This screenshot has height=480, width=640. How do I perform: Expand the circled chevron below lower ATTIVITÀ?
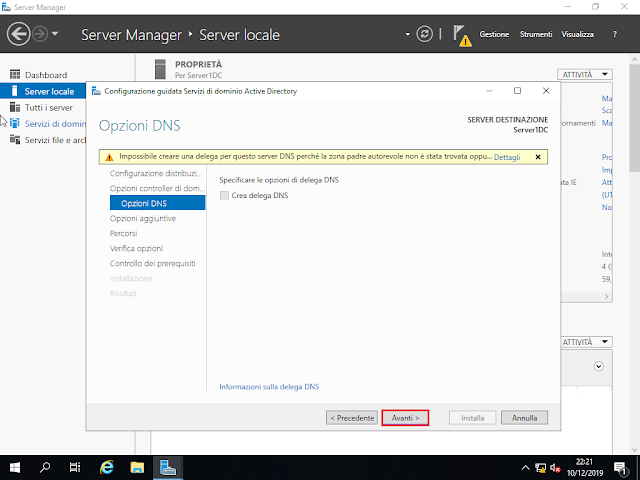tap(598, 367)
